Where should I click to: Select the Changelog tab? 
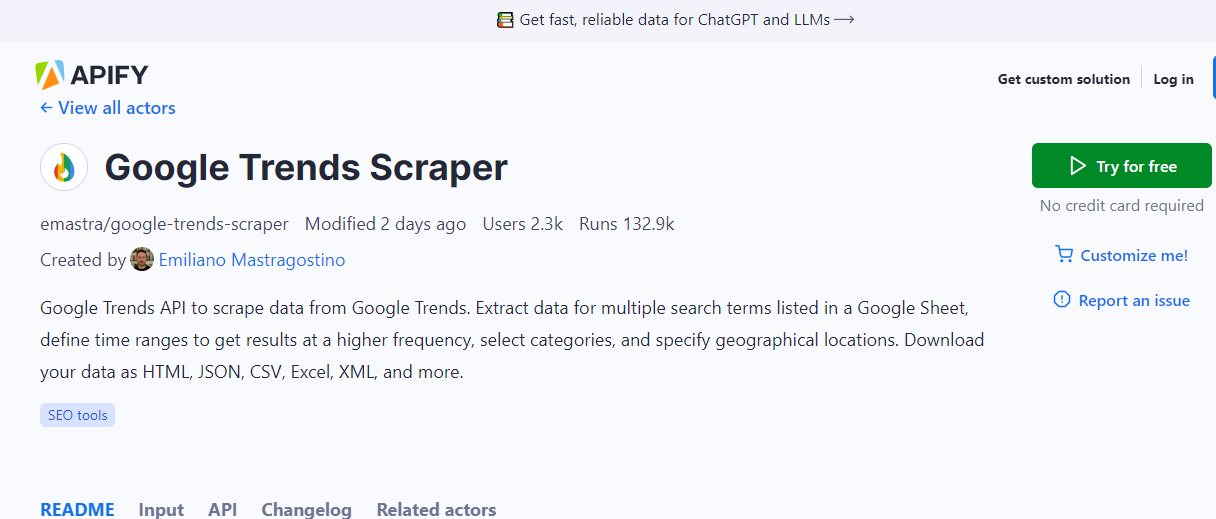pyautogui.click(x=307, y=509)
